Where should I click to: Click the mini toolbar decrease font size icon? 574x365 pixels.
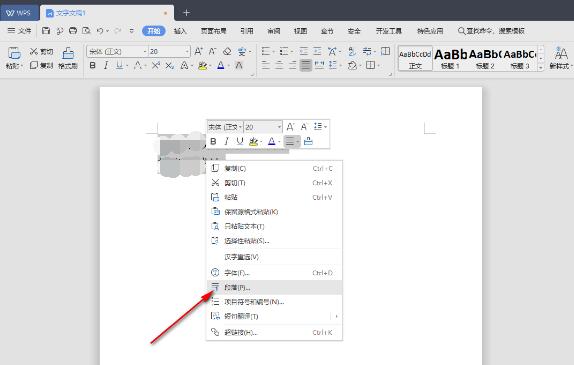[303, 127]
